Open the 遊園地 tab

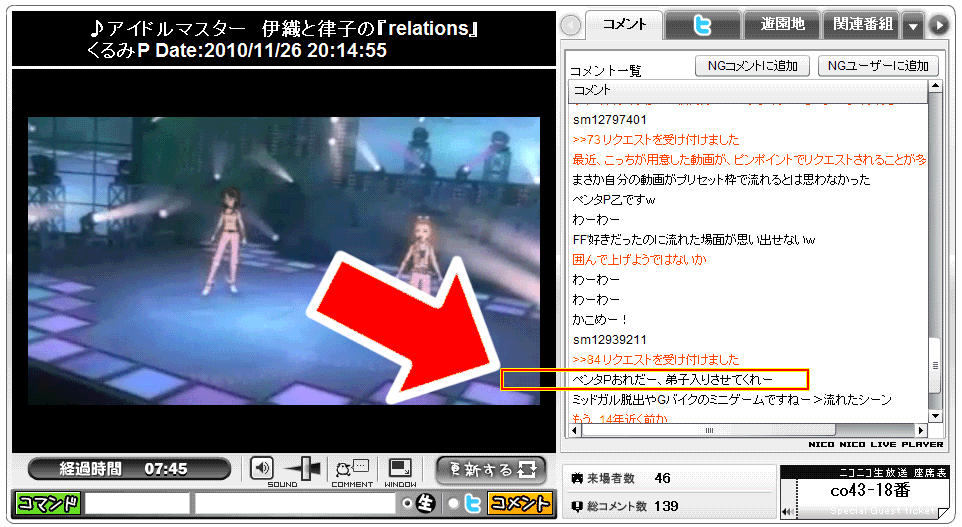click(x=782, y=25)
